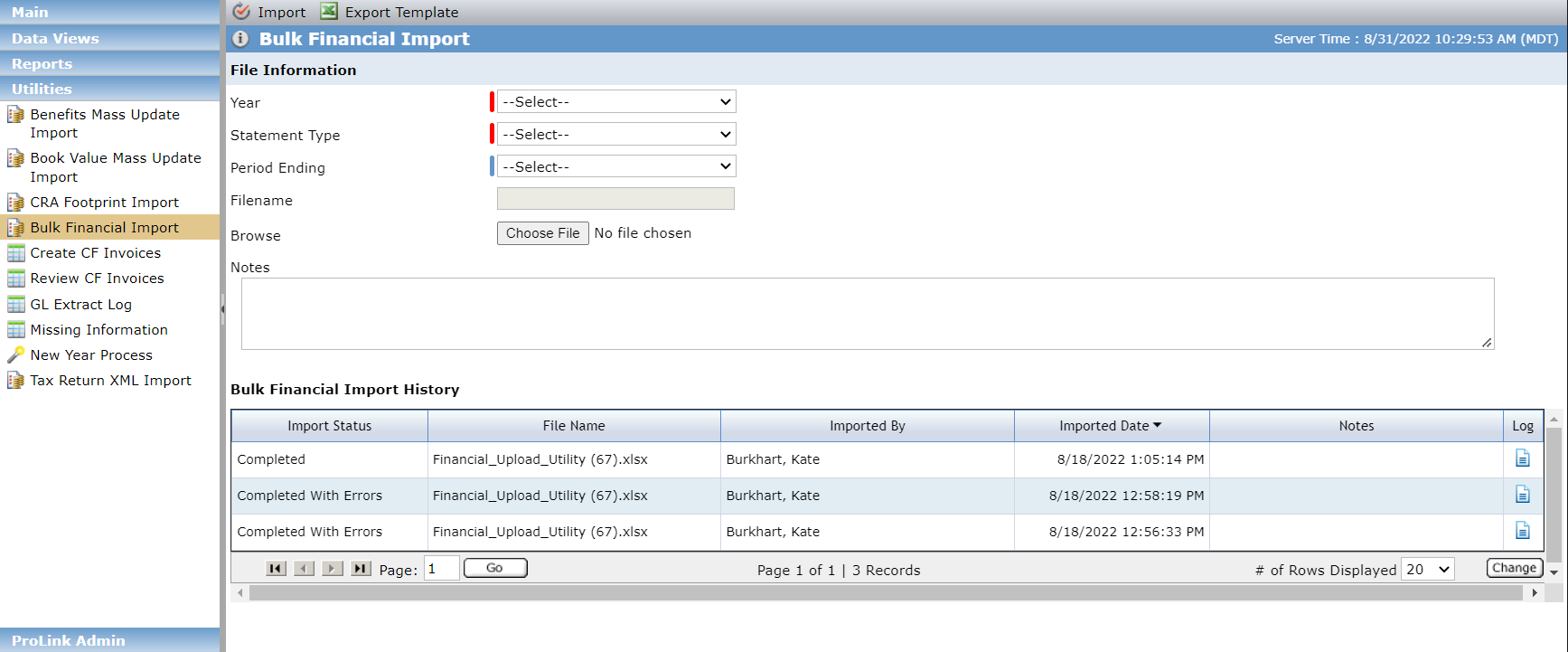Click the CRA Footprint Import icon
The width and height of the screenshot is (1568, 652).
coord(15,203)
